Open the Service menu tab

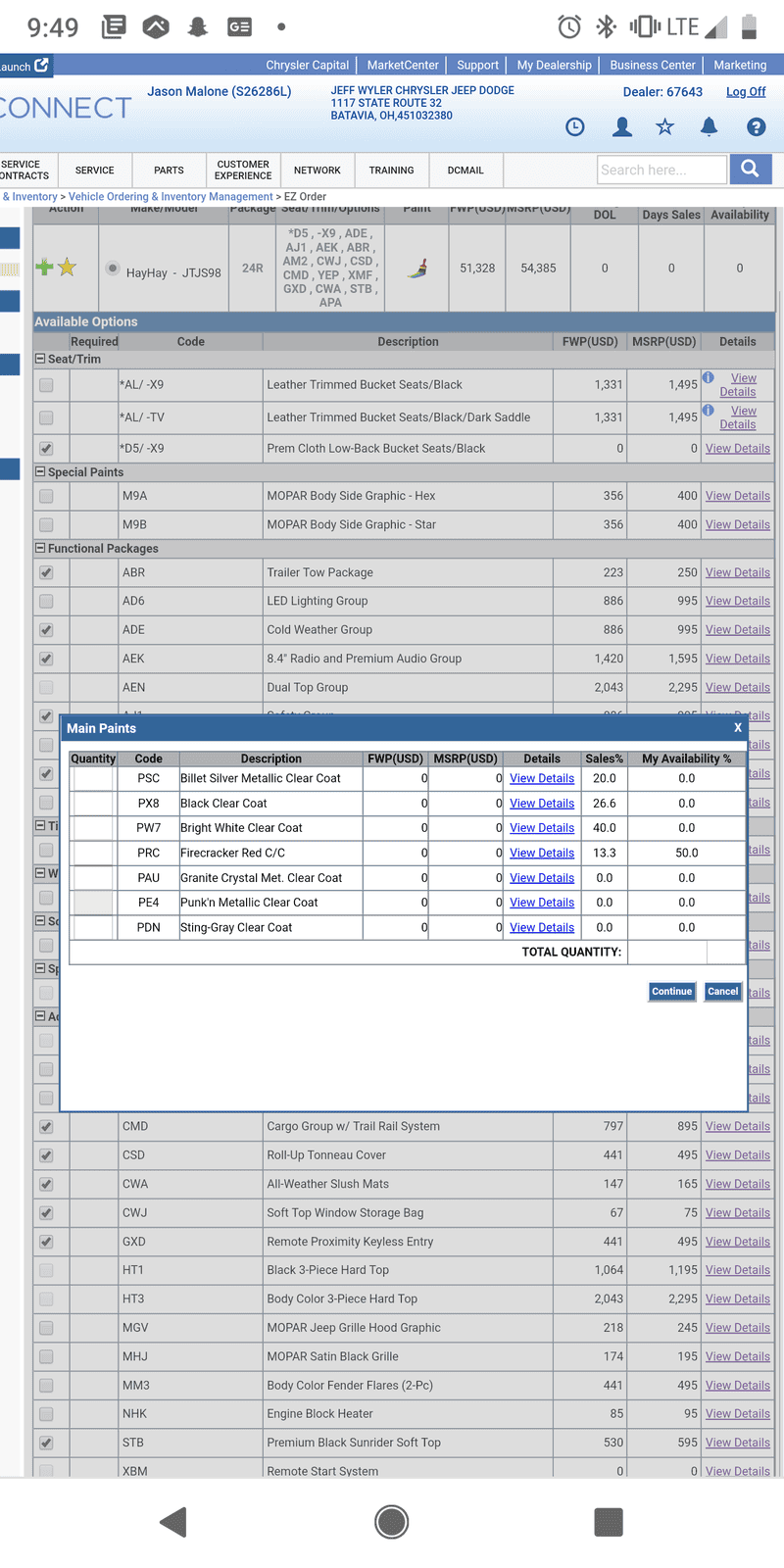(x=94, y=170)
